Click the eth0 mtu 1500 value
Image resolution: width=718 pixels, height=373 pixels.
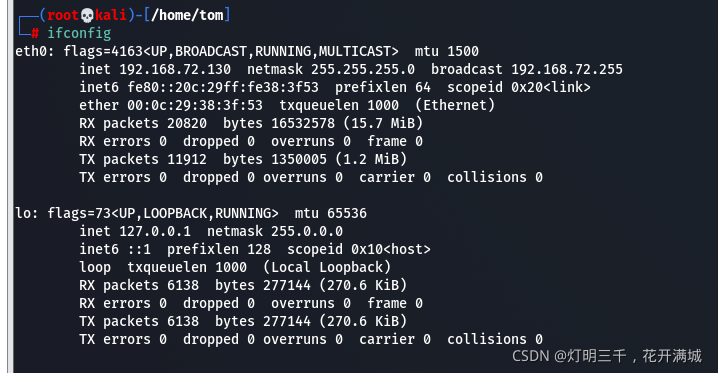(463, 51)
